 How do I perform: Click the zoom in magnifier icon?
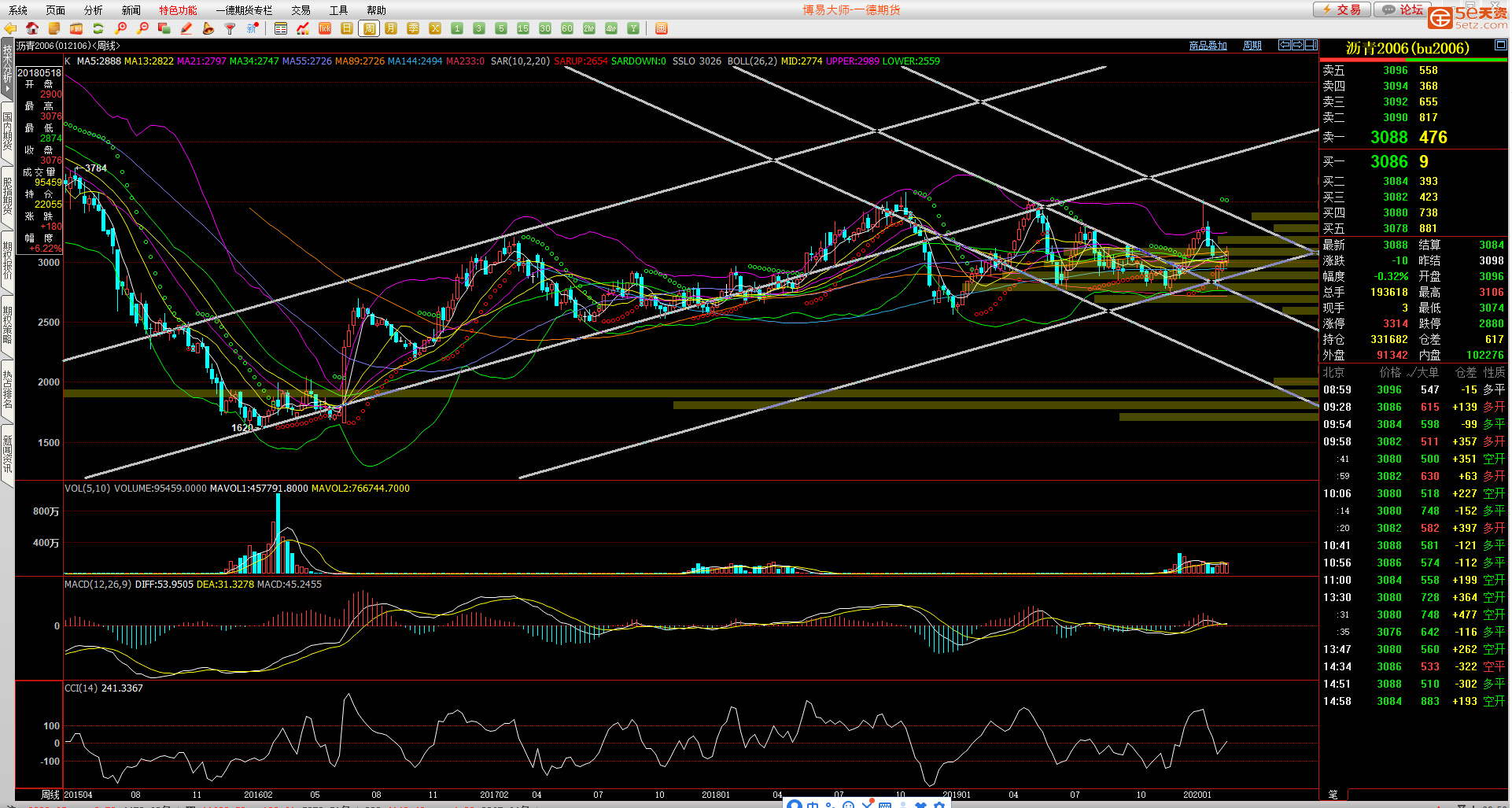(x=120, y=28)
